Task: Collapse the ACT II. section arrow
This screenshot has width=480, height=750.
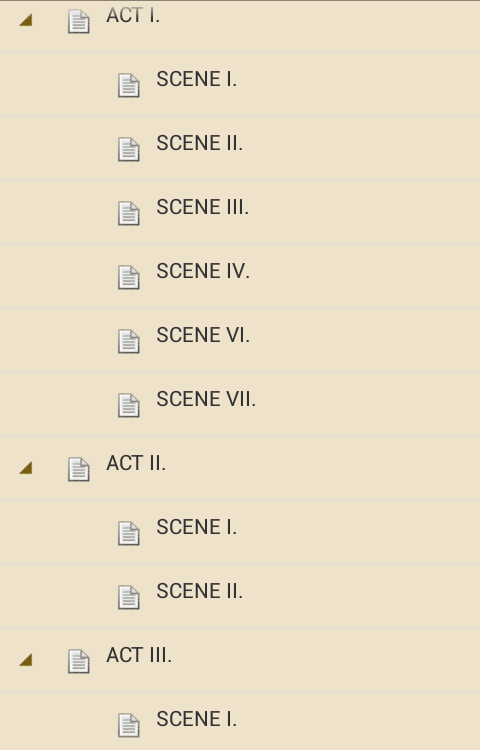Action: (x=26, y=468)
